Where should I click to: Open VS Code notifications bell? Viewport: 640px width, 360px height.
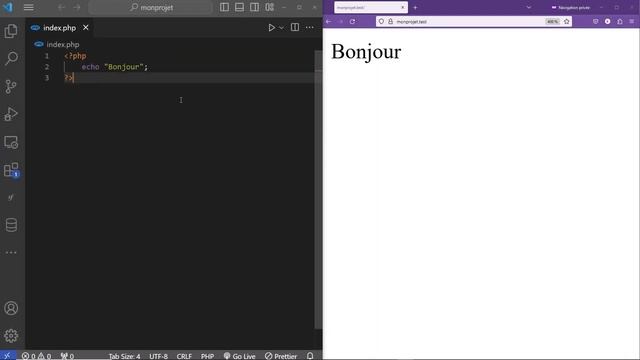tap(310, 356)
